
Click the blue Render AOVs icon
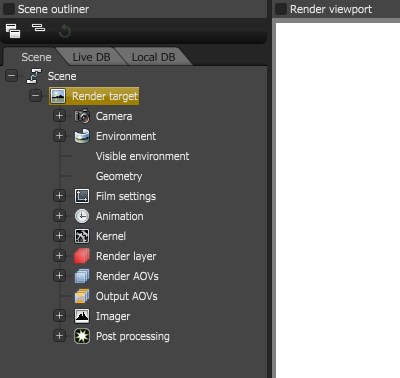pyautogui.click(x=82, y=276)
